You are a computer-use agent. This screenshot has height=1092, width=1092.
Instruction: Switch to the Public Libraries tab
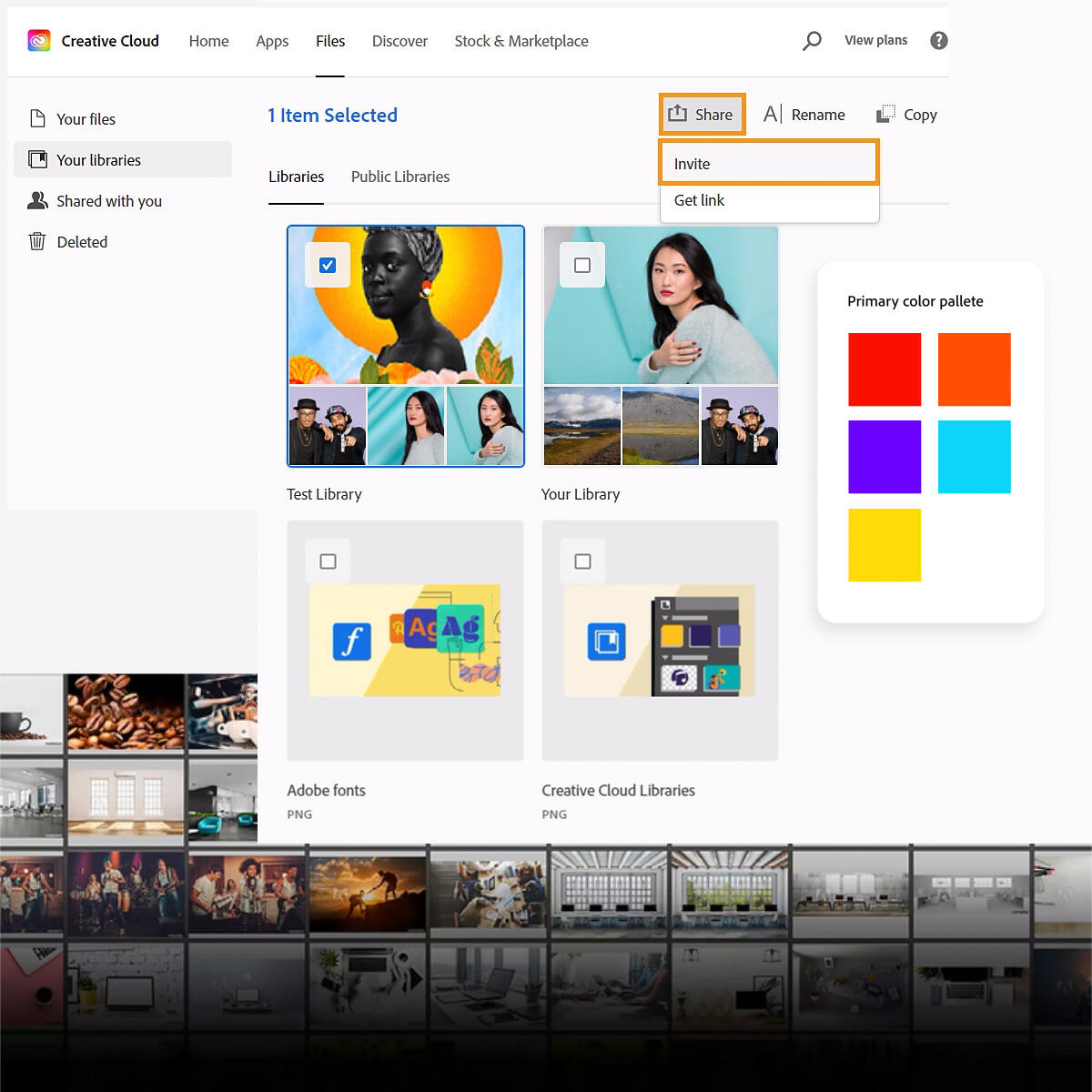400,177
